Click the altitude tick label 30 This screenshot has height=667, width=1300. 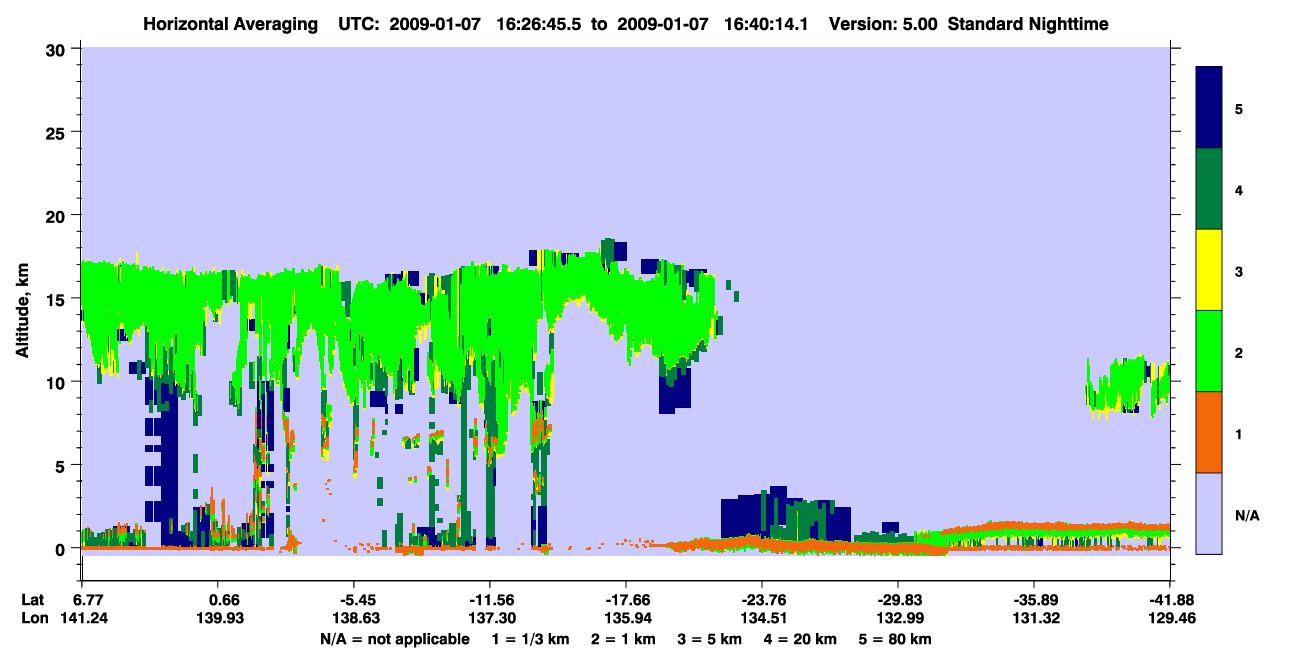pyautogui.click(x=58, y=50)
